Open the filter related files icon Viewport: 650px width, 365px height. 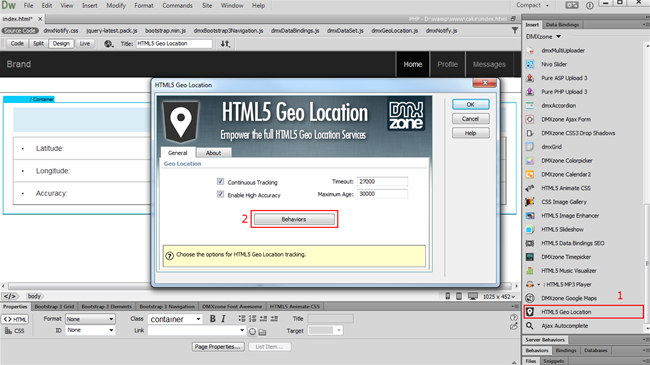coord(514,30)
